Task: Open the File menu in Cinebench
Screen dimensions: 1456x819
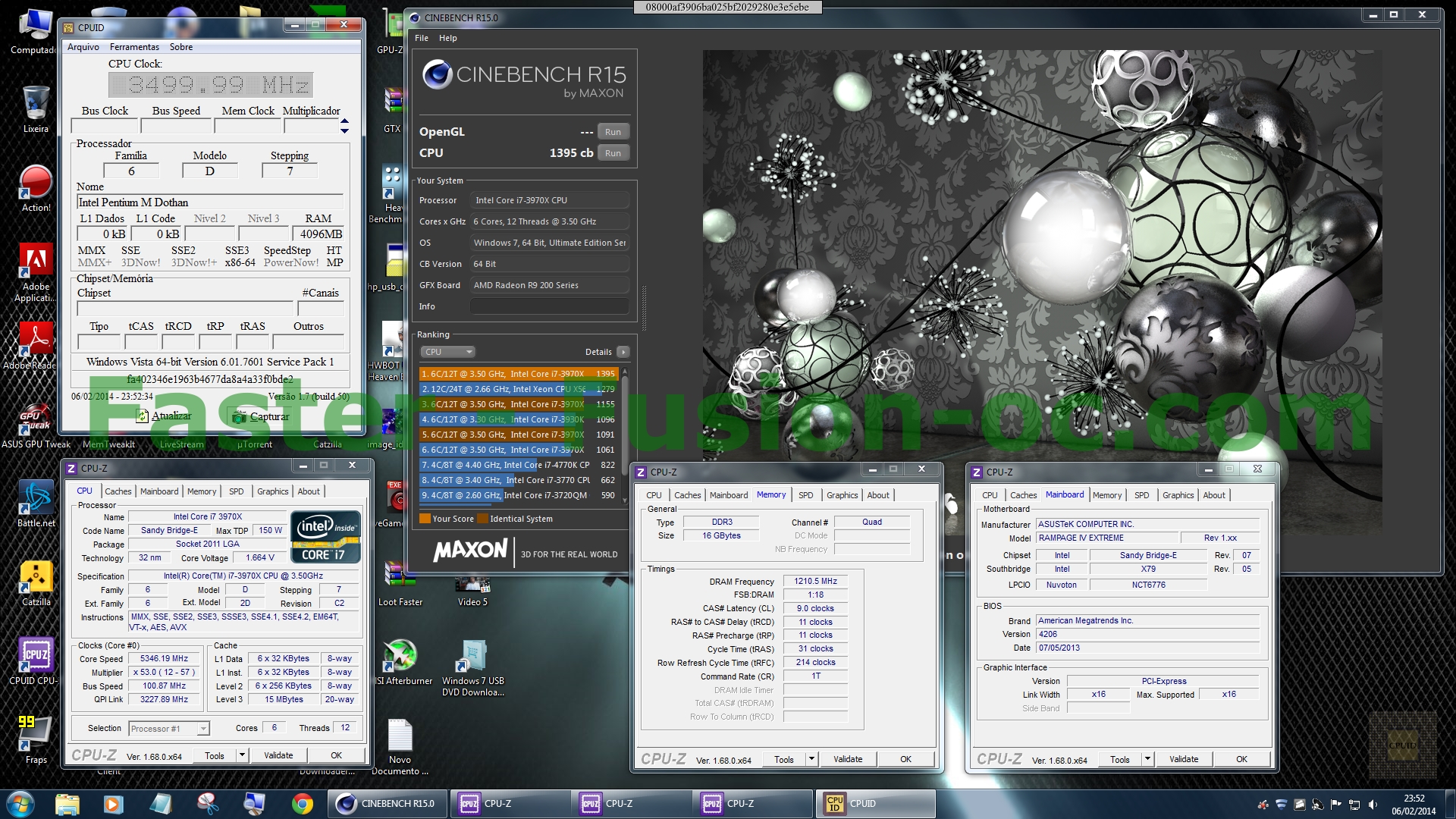Action: coord(422,38)
